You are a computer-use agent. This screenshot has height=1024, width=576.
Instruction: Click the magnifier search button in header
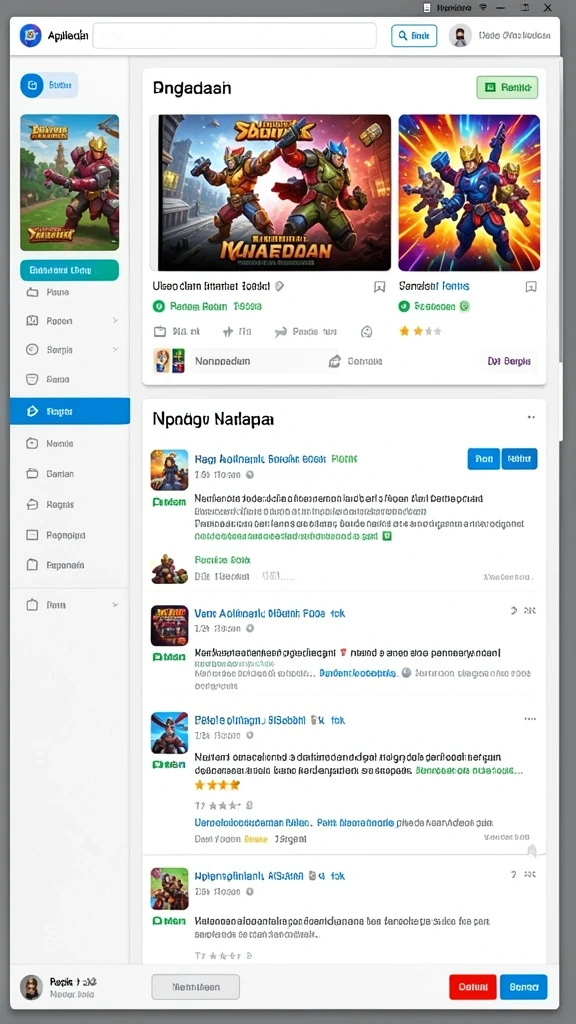point(414,36)
